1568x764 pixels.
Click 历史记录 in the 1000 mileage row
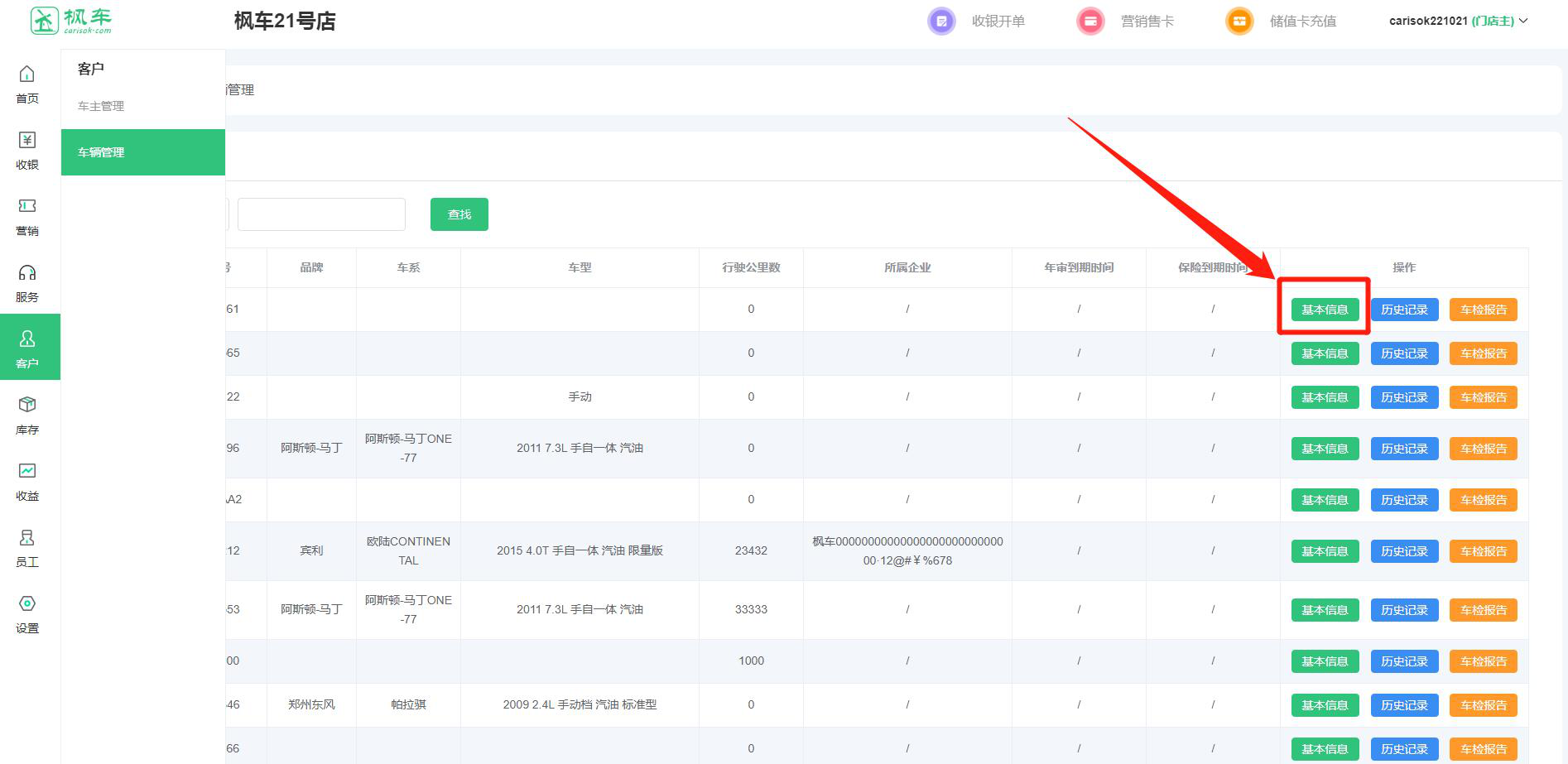click(1404, 661)
